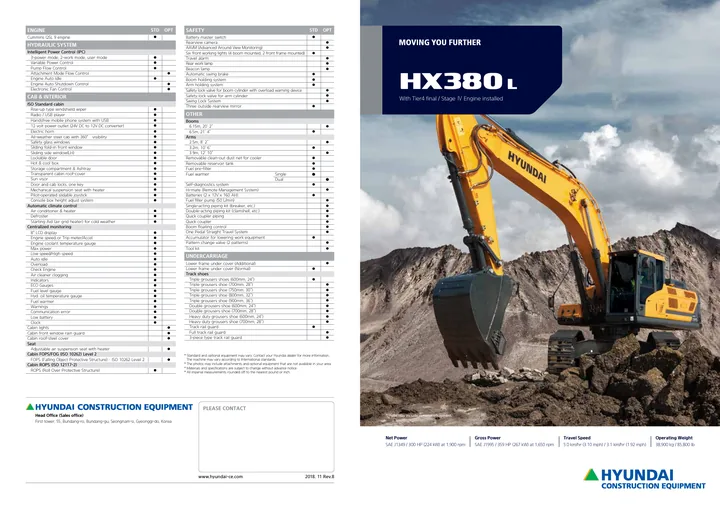
Task: Click the 'Low battery' row
Action: pyautogui.click(x=101, y=317)
